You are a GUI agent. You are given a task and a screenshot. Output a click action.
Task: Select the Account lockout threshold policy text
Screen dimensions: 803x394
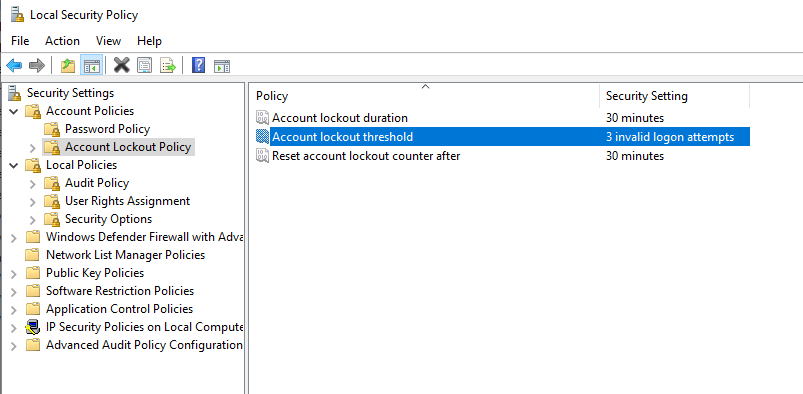[343, 137]
